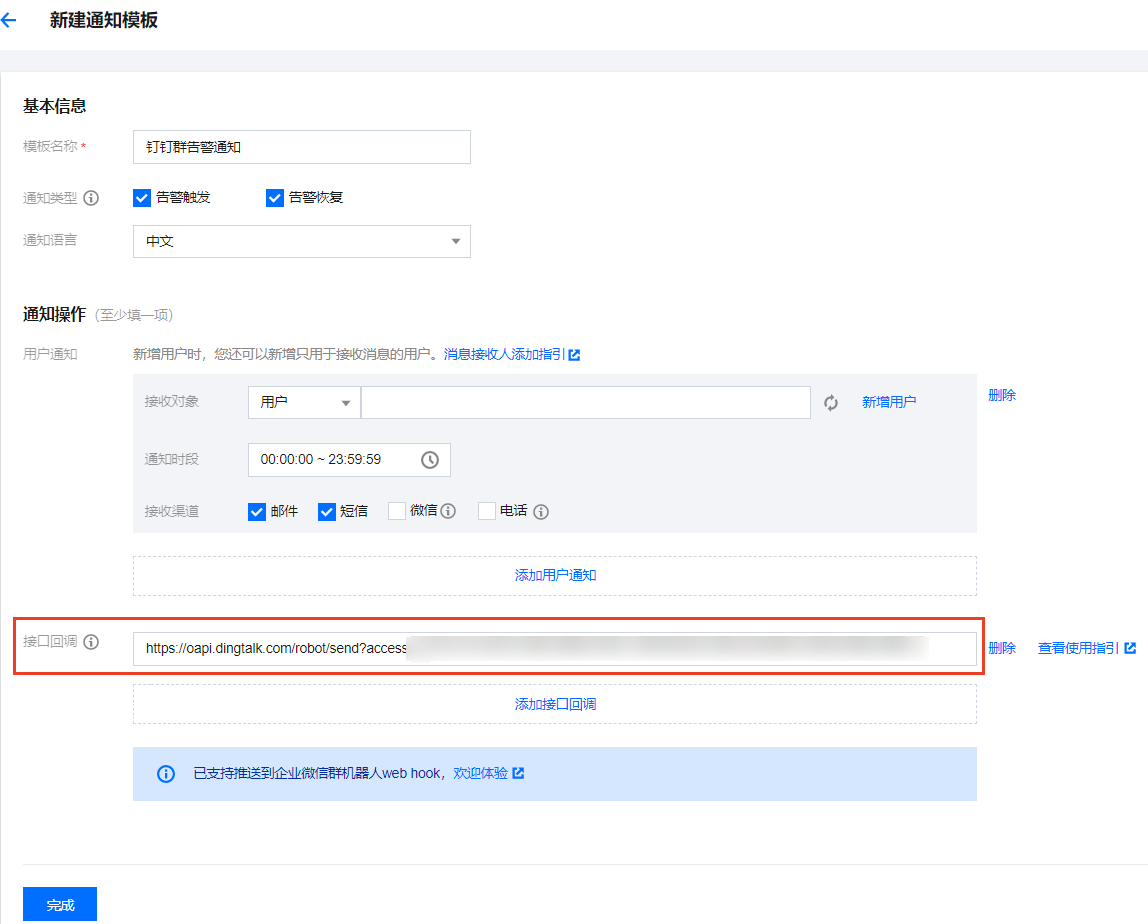1148x924 pixels.
Task: Click the info icon in blue web hook banner
Action: [166, 774]
